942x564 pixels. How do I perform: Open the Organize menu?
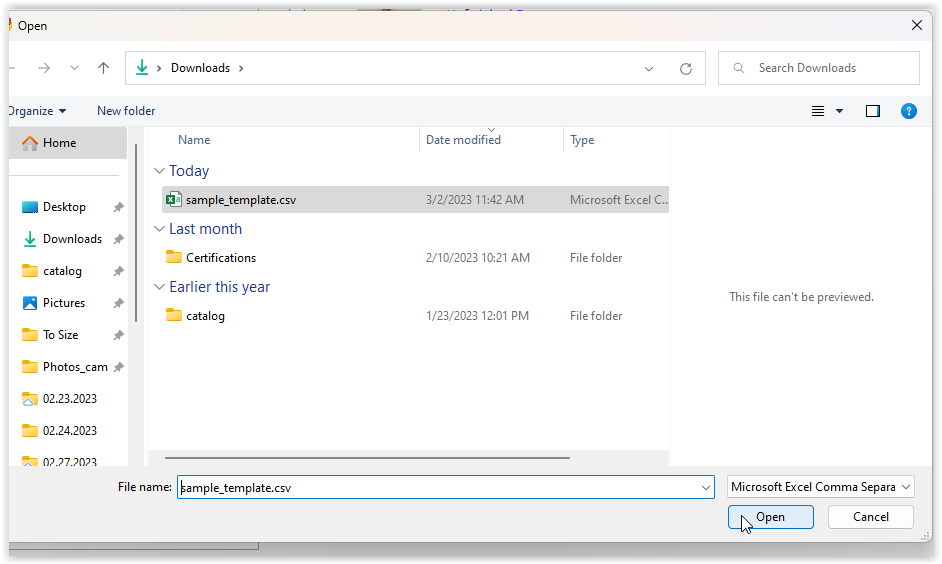(37, 111)
